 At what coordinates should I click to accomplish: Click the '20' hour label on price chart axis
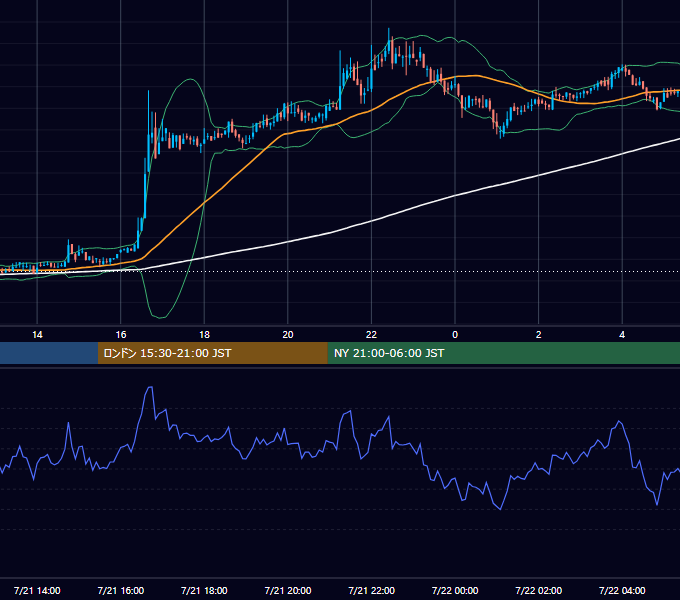tap(288, 335)
